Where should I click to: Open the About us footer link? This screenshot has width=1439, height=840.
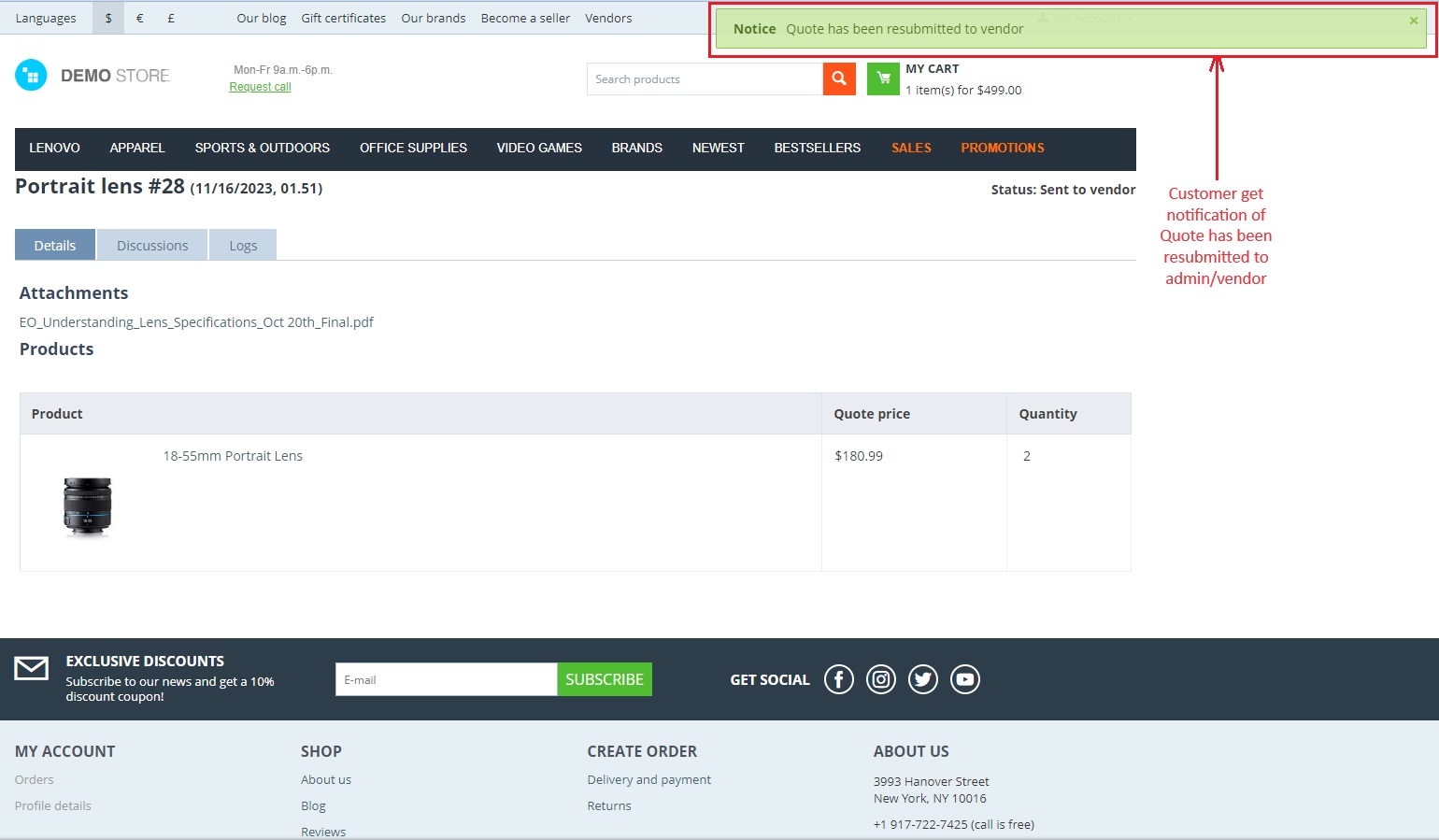pos(326,779)
